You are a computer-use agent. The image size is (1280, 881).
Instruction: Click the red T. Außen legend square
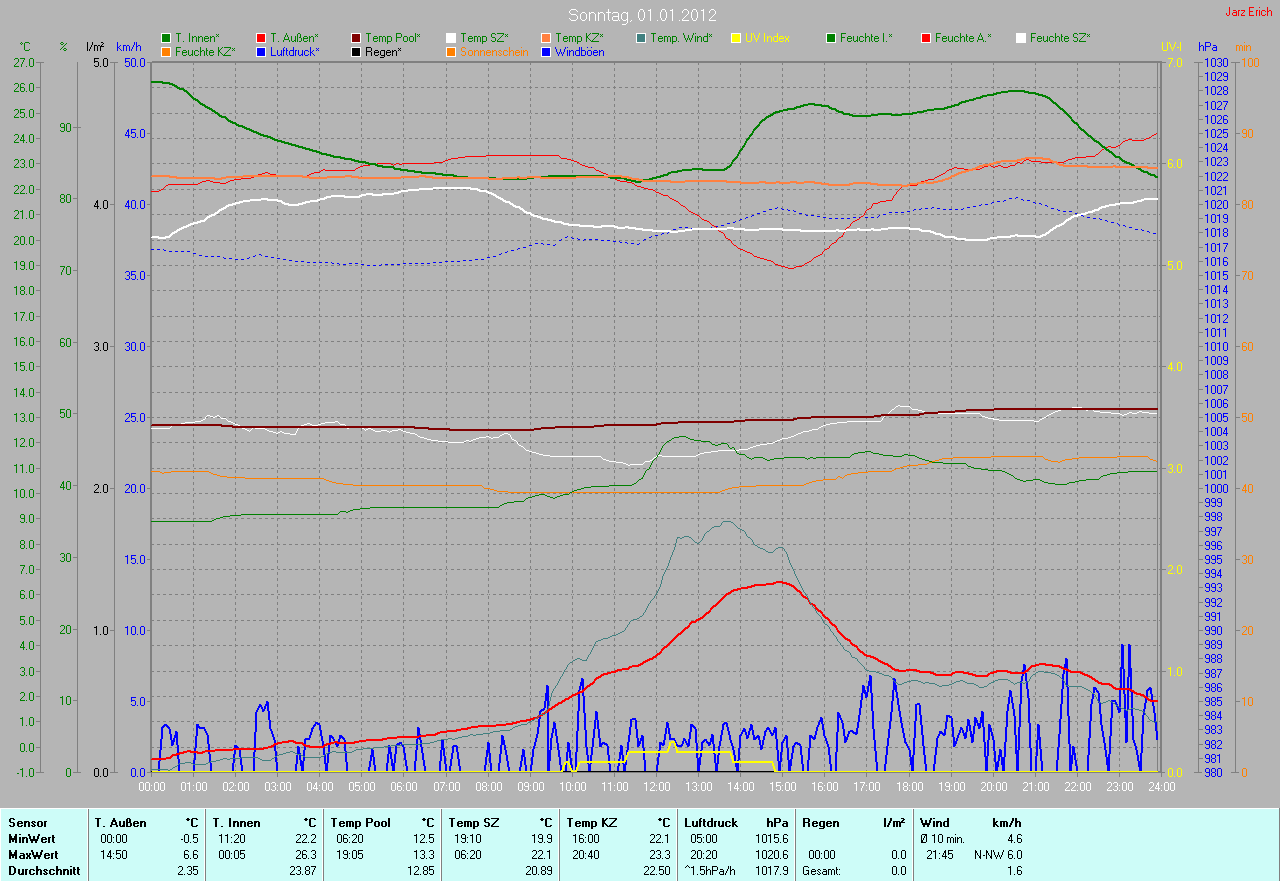click(x=261, y=38)
